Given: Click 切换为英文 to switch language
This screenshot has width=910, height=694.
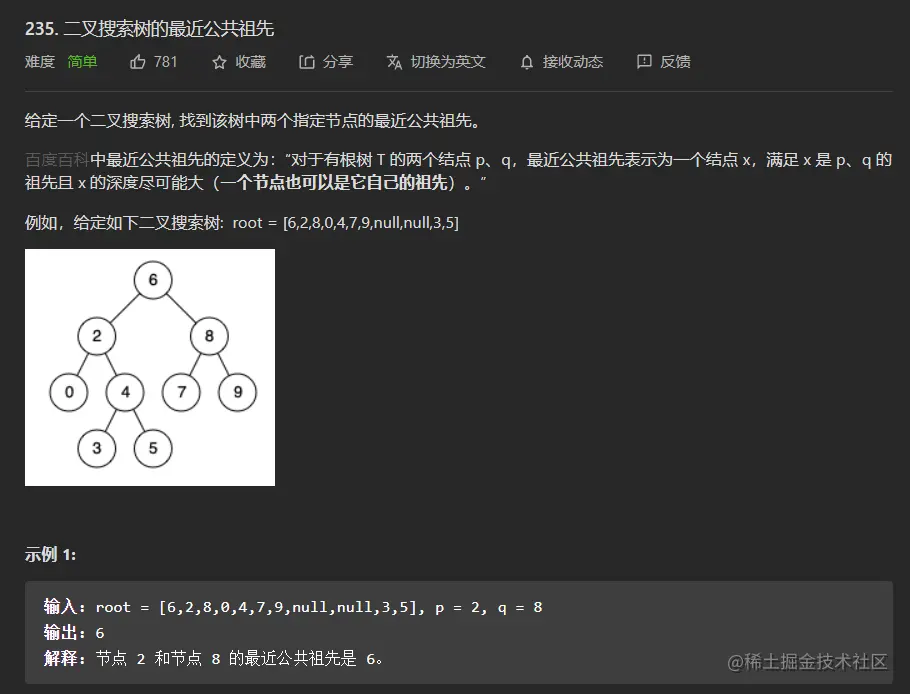Looking at the screenshot, I should pos(447,61).
